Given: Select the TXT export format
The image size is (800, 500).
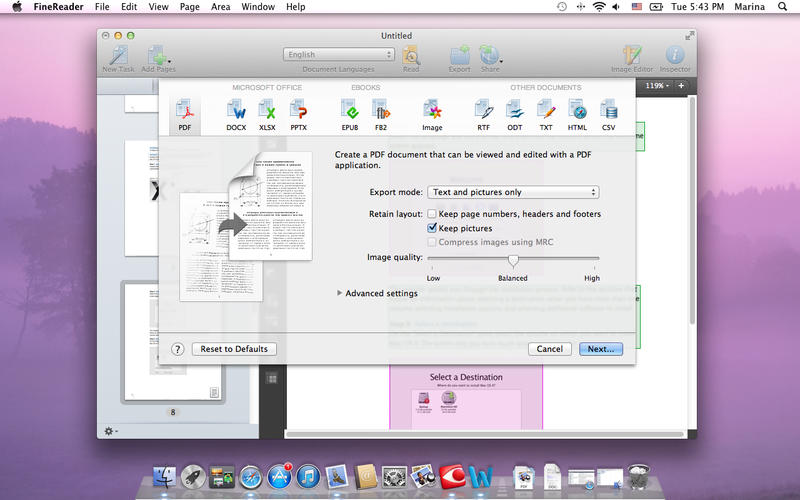Looking at the screenshot, I should coord(546,116).
